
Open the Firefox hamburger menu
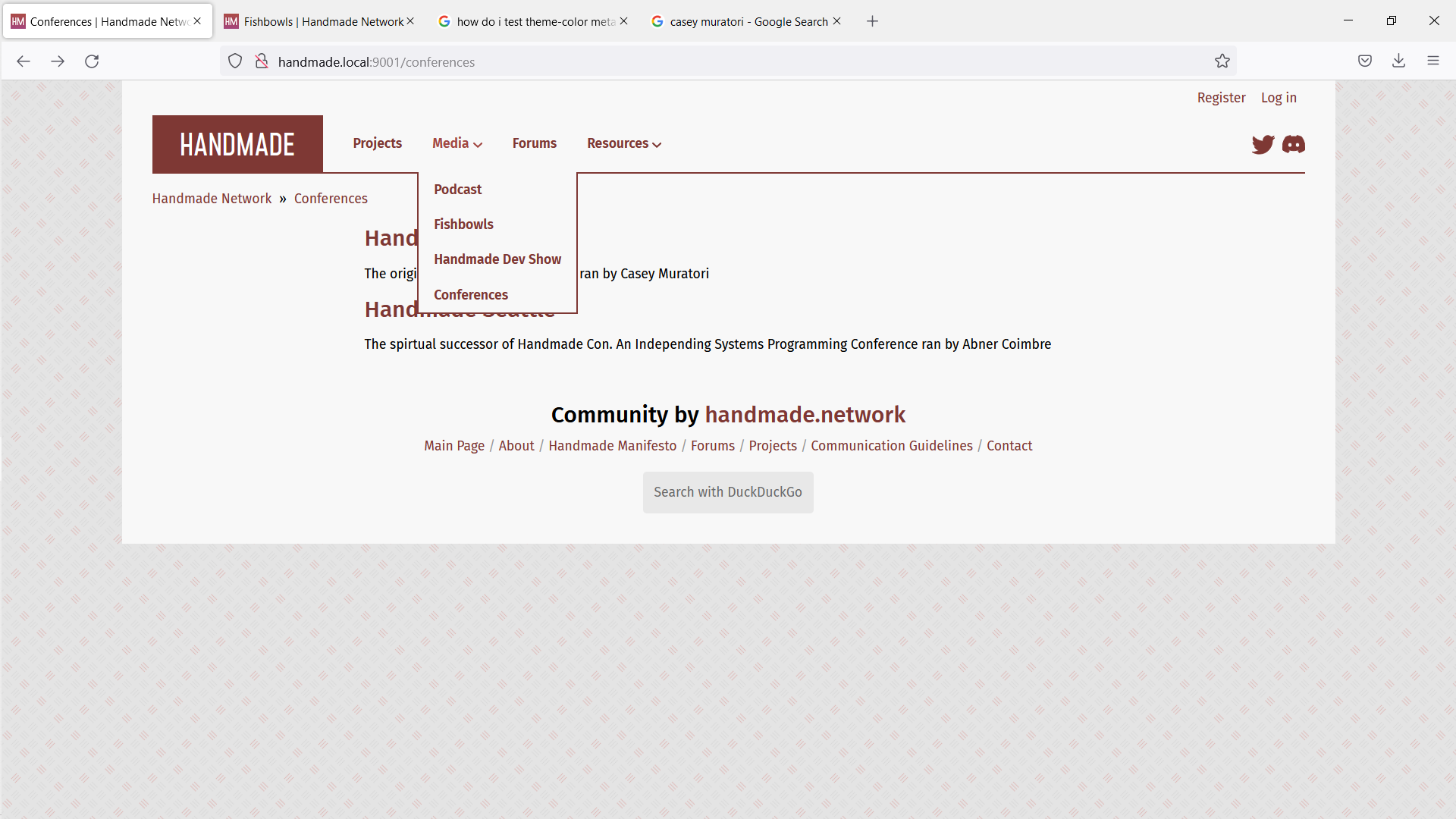point(1433,61)
